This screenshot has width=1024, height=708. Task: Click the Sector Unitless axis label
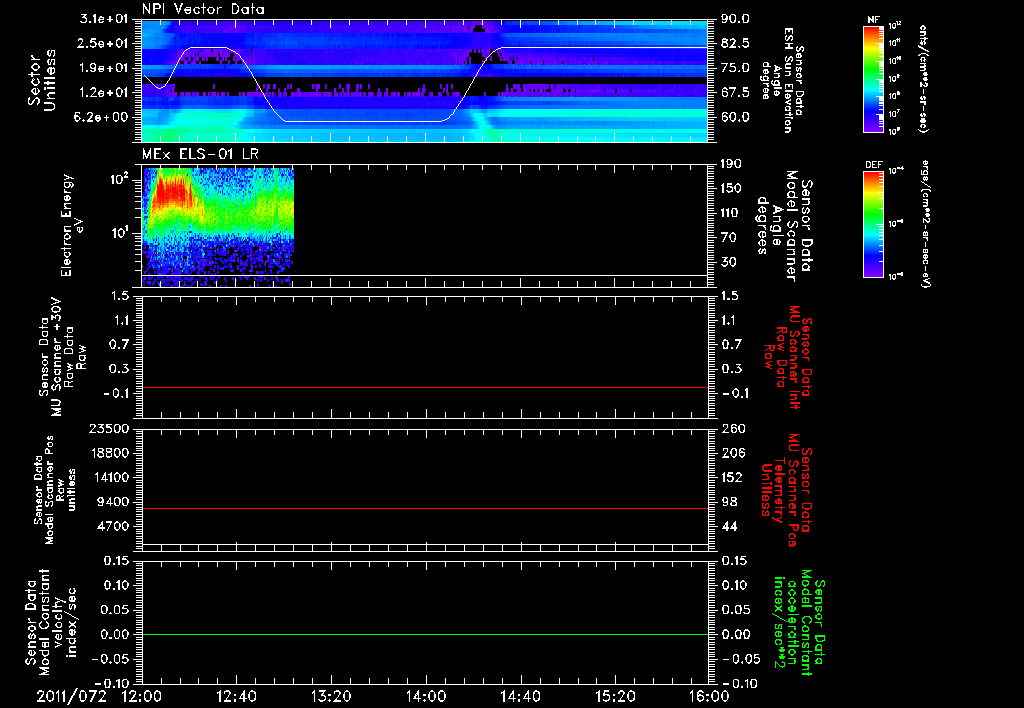(x=42, y=80)
